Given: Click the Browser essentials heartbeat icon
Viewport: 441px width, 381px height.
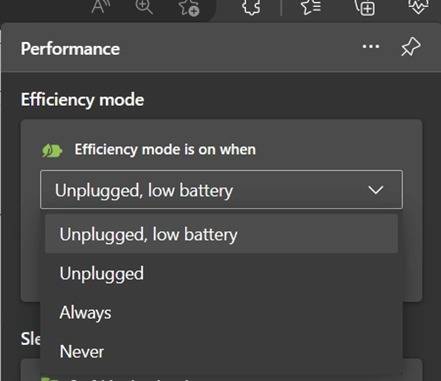Looking at the screenshot, I should [418, 7].
